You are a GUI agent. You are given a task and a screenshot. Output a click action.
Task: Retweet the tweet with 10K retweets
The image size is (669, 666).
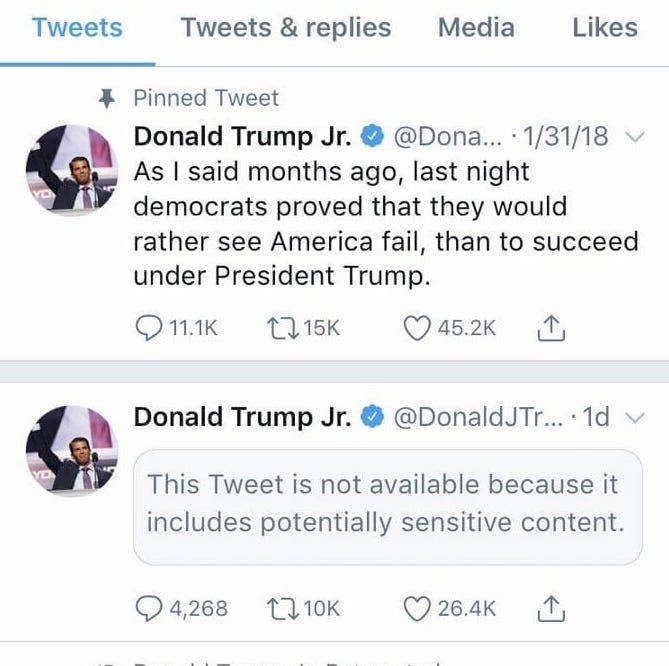point(283,607)
